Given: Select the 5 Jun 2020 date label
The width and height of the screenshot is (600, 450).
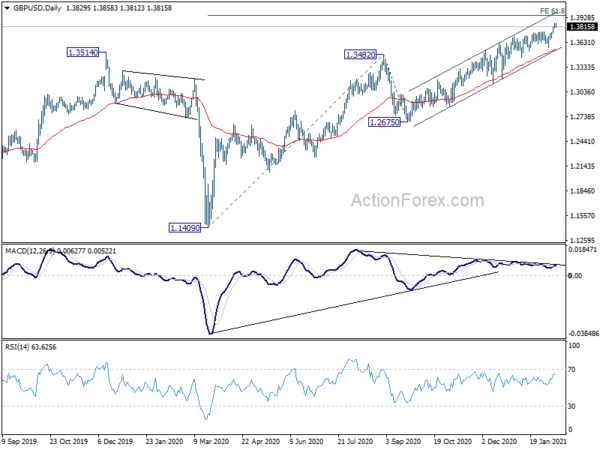Looking at the screenshot, I should (307, 442).
